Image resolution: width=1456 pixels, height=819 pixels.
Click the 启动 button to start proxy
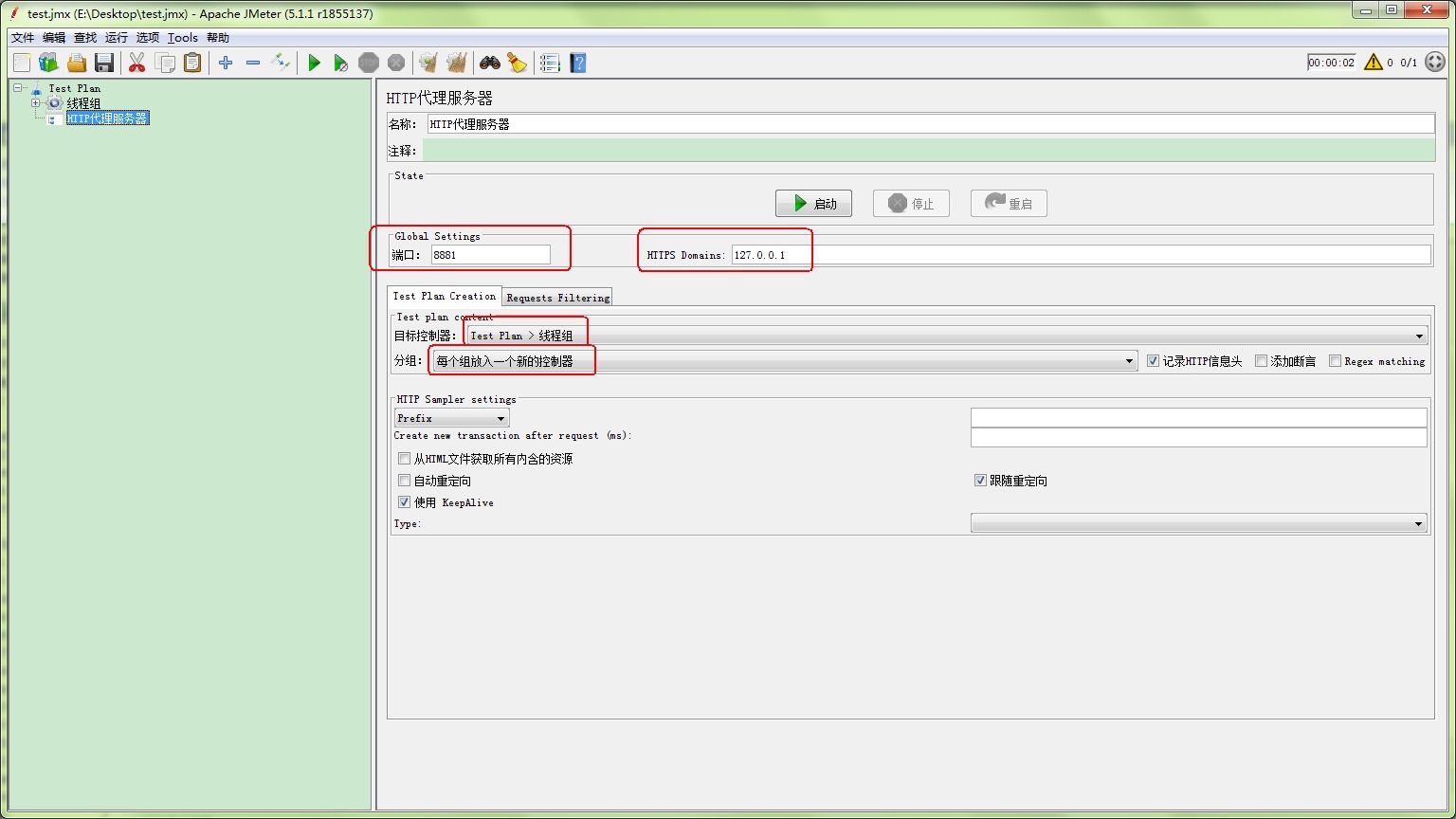pos(813,204)
